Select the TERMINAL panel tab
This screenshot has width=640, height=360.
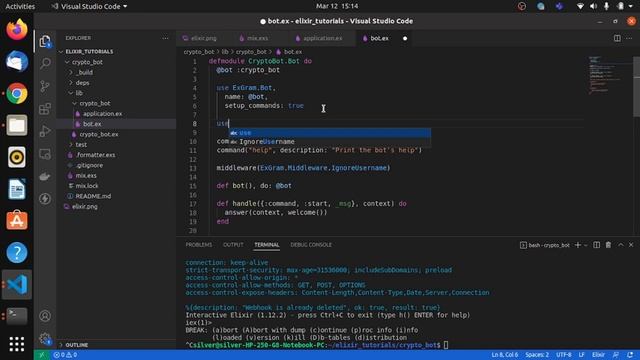click(267, 245)
